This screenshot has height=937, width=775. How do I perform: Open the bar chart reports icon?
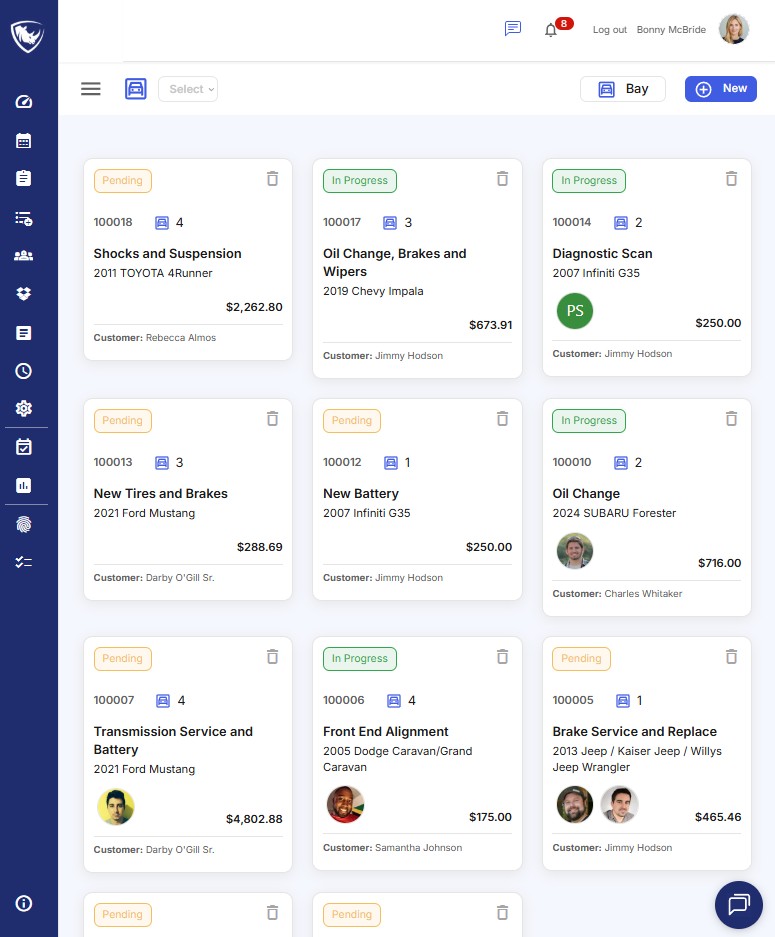[x=24, y=485]
